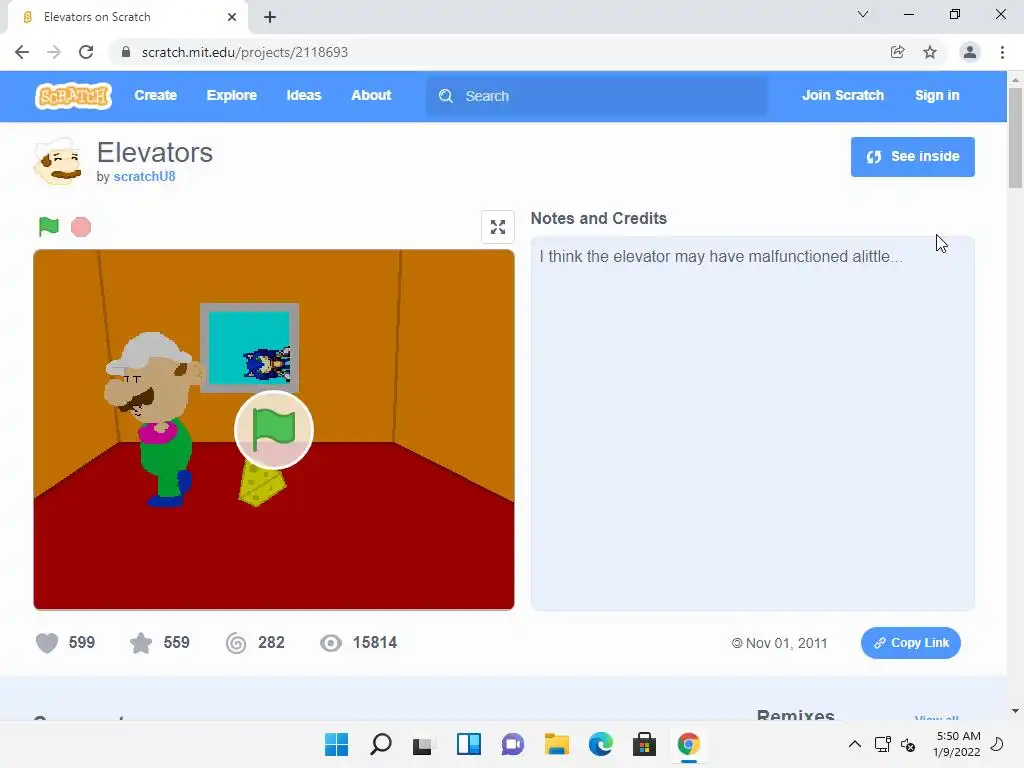
Task: Focus the Scratch search field
Action: pyautogui.click(x=597, y=96)
